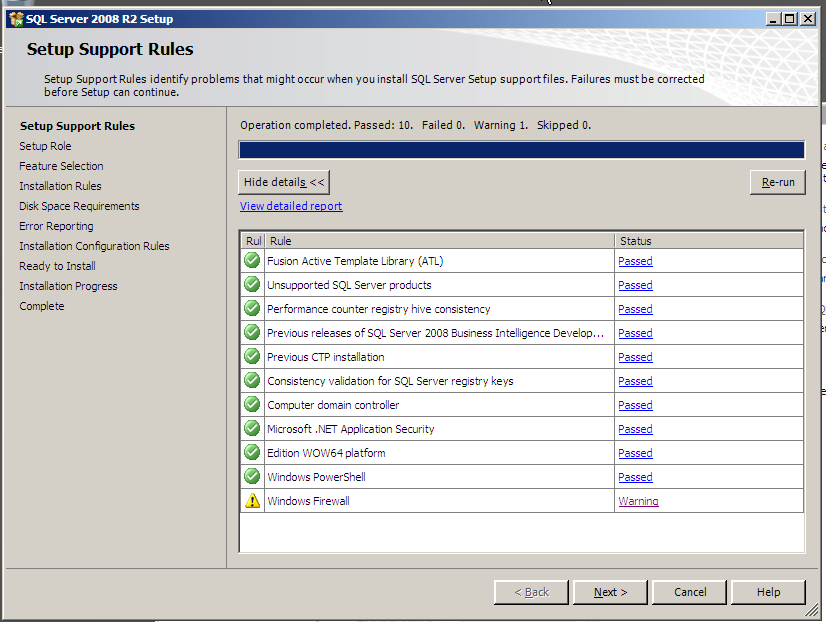
Task: Cancel the SQL Server setup
Action: (690, 592)
